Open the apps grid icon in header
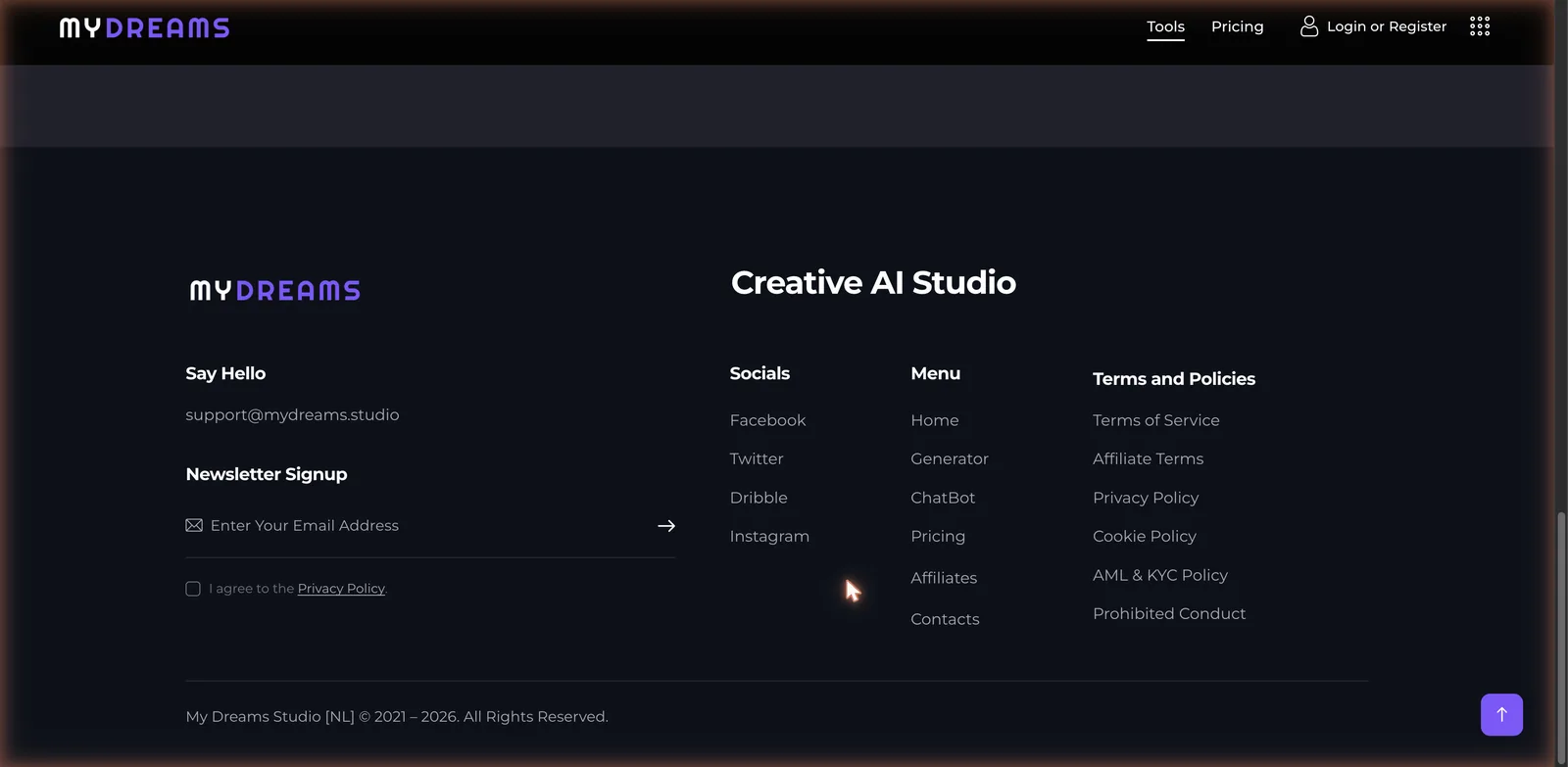This screenshot has width=1568, height=767. [1480, 26]
